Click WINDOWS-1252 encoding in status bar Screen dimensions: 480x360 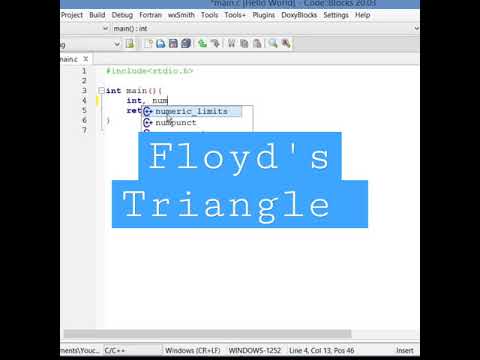click(x=255, y=350)
